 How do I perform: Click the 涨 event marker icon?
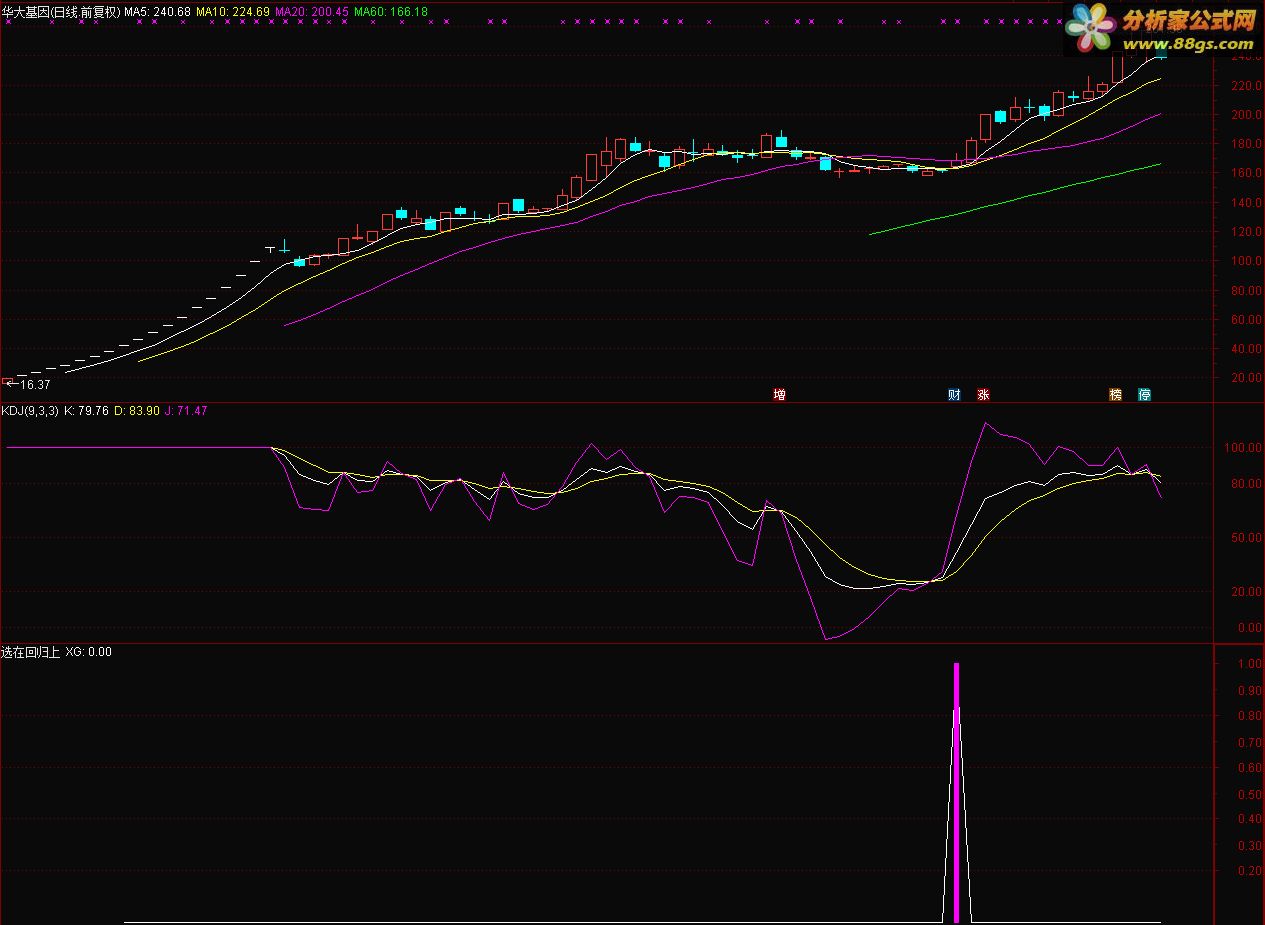pos(983,395)
